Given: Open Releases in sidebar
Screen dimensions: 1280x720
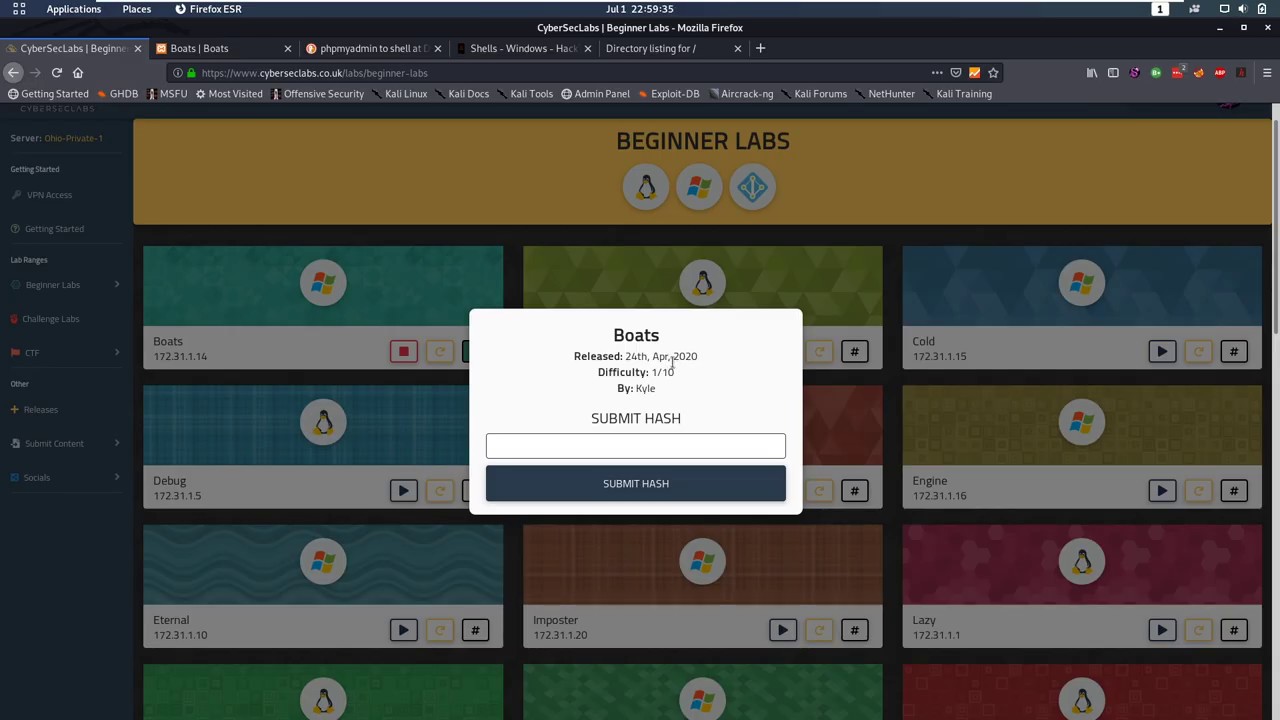Looking at the screenshot, I should tap(40, 410).
